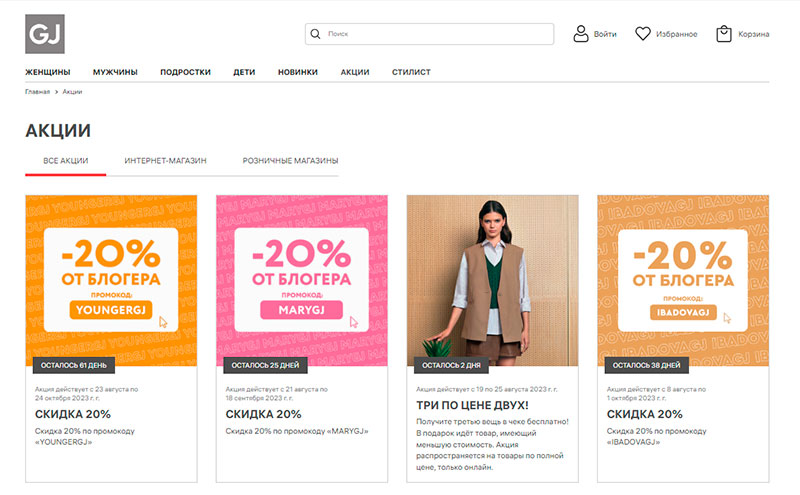Open the МУЖЧИНЫ menu
The image size is (800, 495).
[x=115, y=72]
